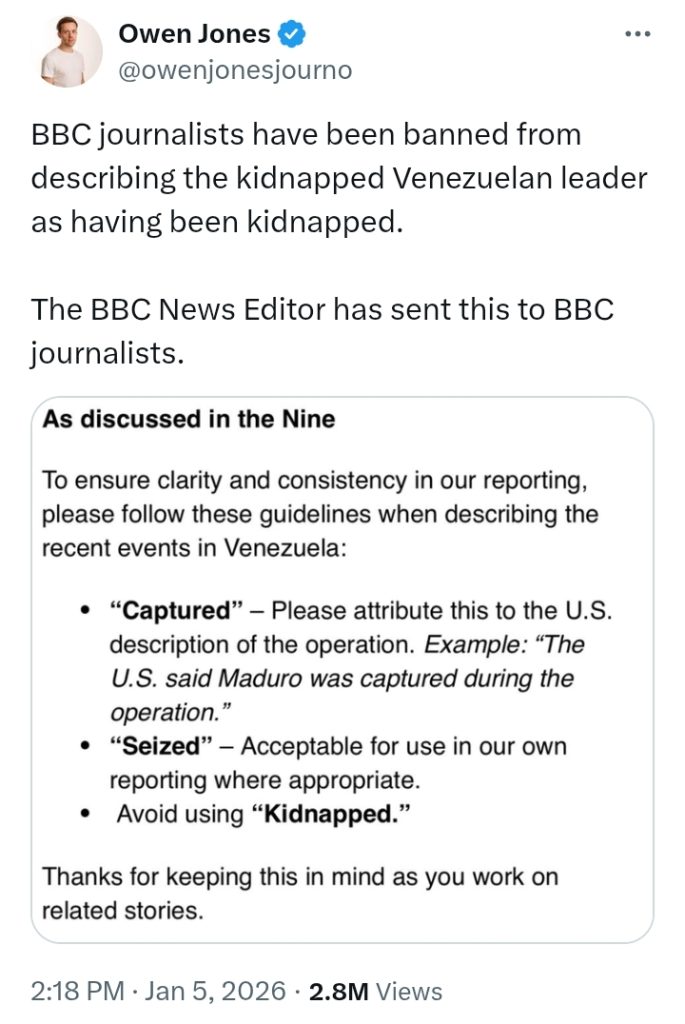Click the word Views beside 2.8M
Image resolution: width=685 pixels, height=1024 pixels.
410,991
